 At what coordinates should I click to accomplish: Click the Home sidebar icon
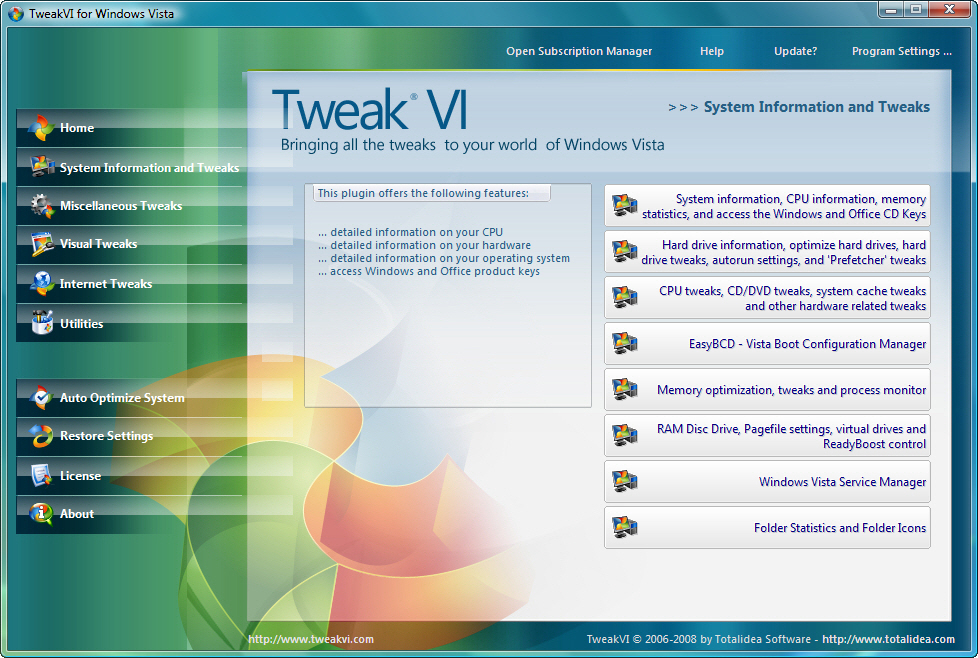(42, 128)
